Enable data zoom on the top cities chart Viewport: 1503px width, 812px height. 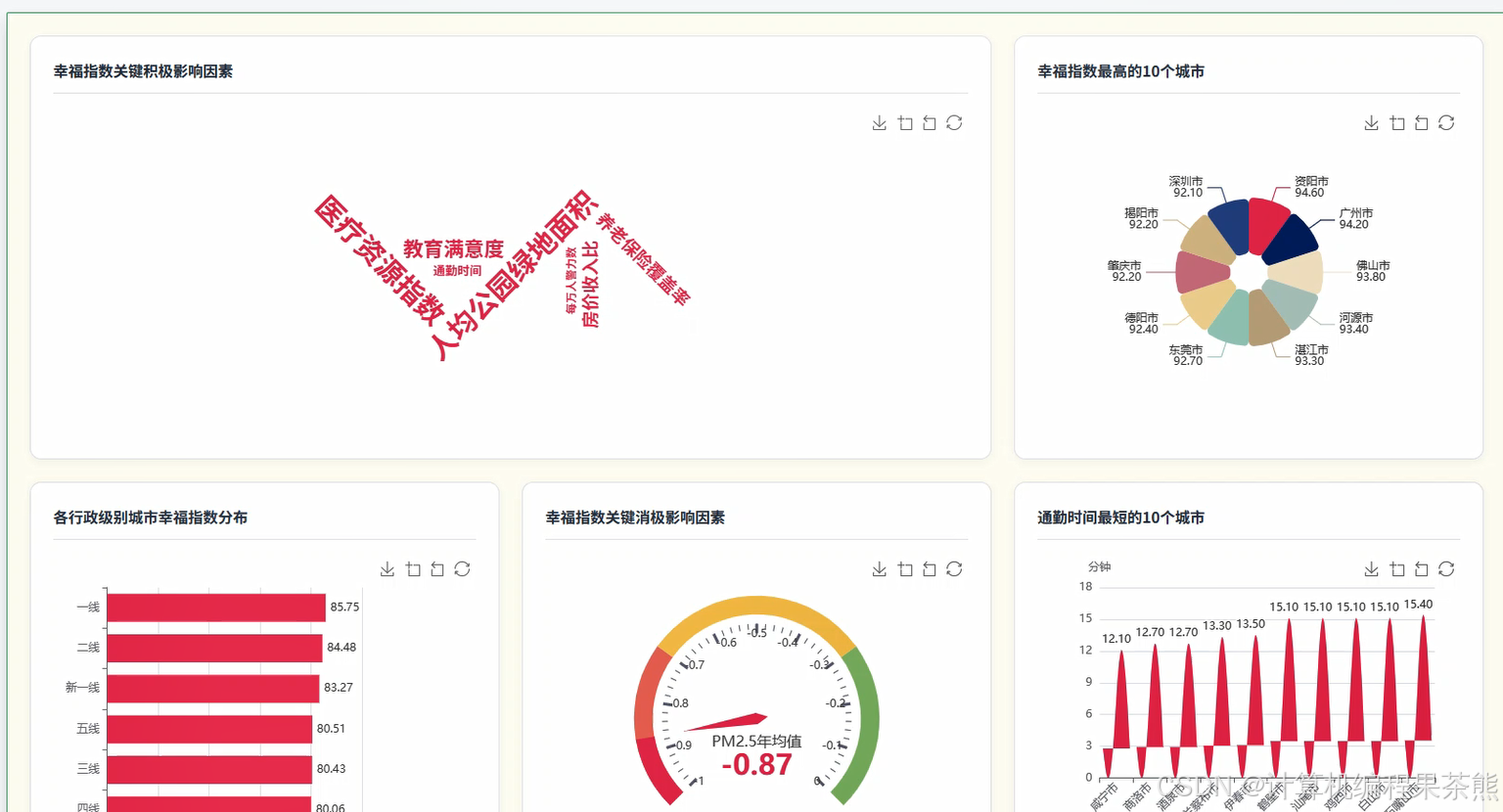pos(1396,122)
